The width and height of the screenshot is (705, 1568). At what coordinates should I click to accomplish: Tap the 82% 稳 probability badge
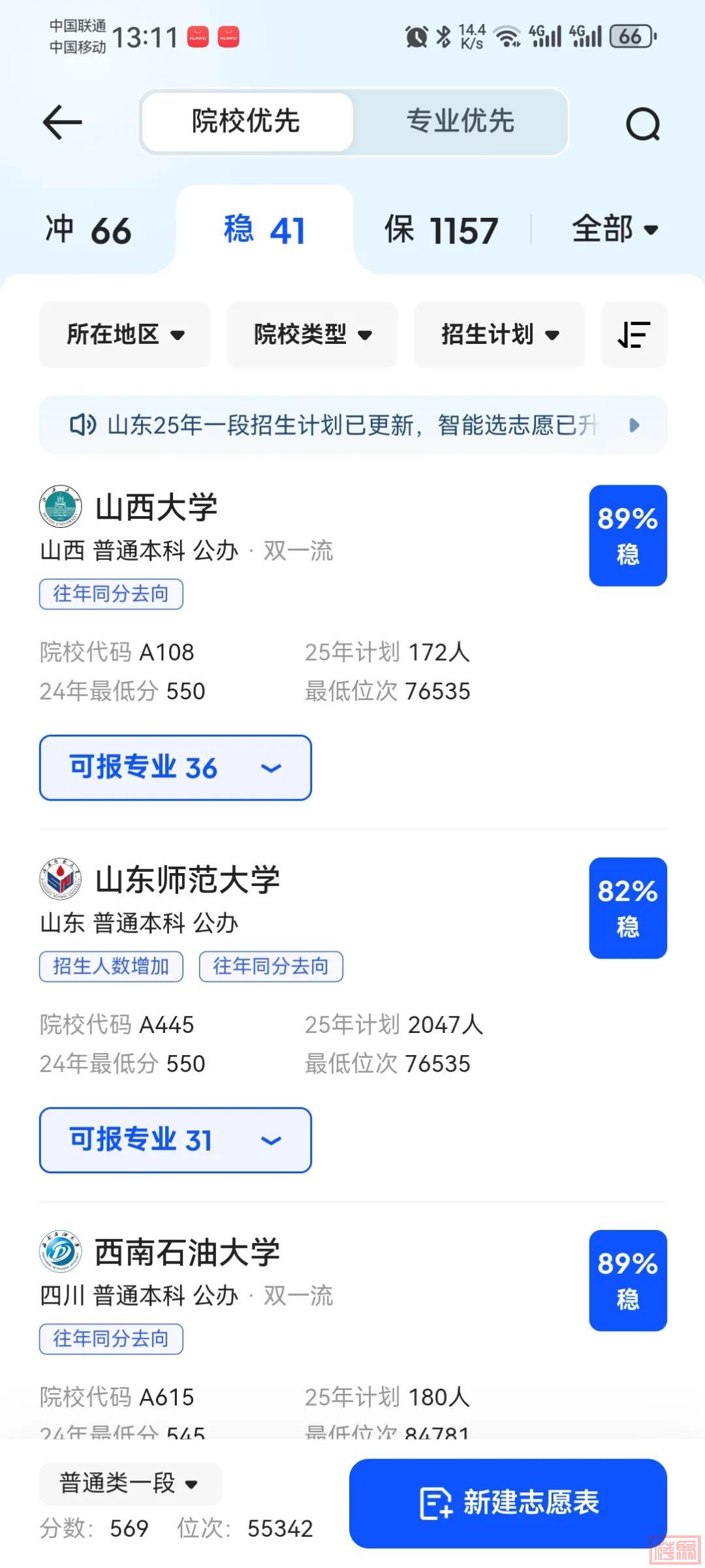(627, 908)
